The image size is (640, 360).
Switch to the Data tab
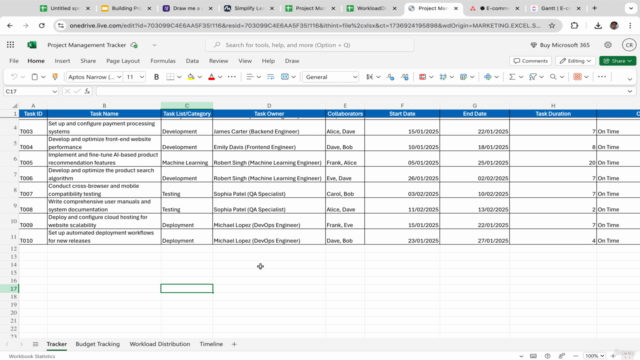pos(192,61)
